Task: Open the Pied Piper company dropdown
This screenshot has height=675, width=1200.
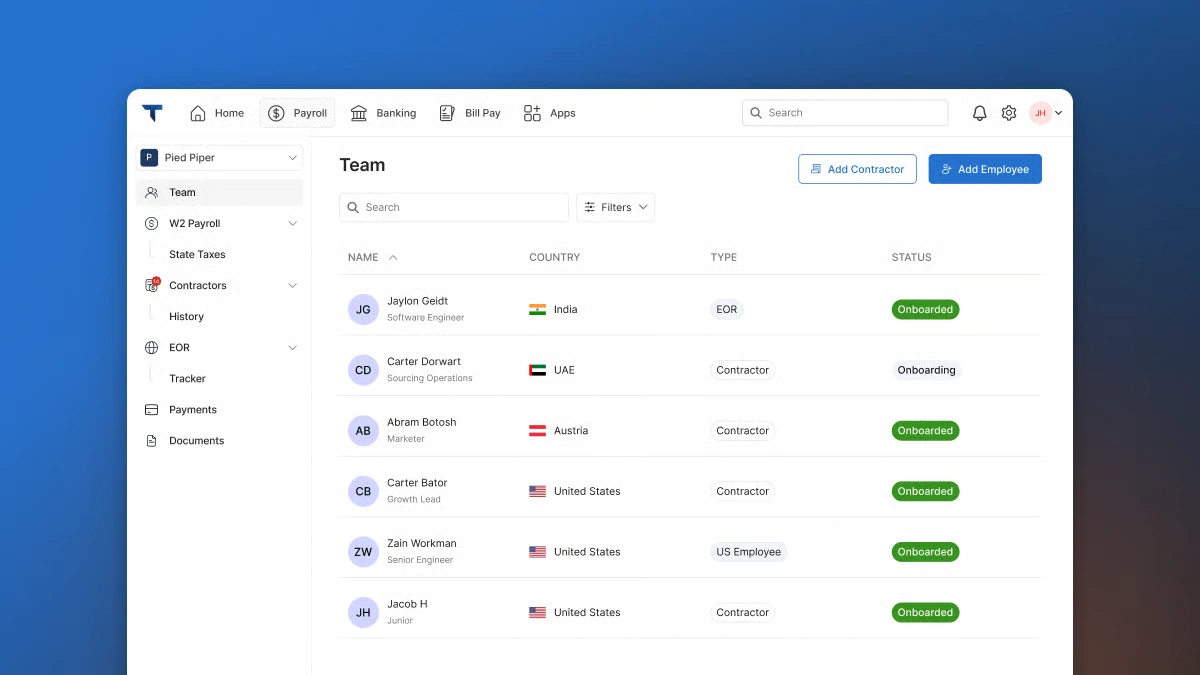Action: tap(220, 157)
